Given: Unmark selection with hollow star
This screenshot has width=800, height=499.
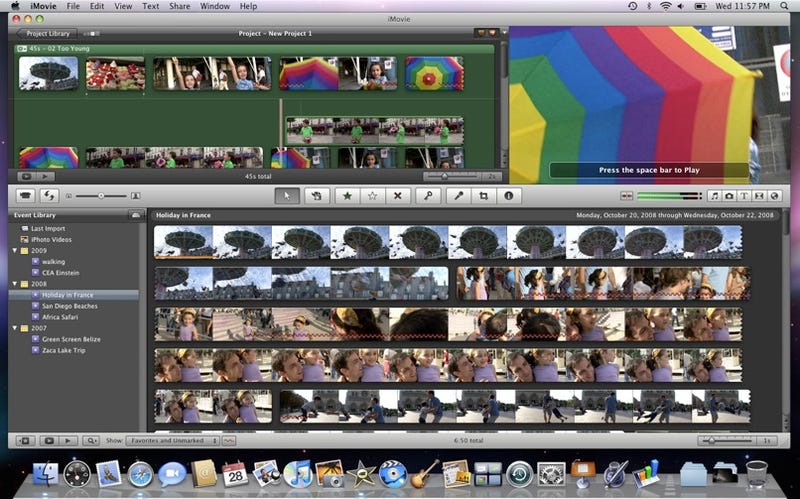Looking at the screenshot, I should (x=372, y=196).
